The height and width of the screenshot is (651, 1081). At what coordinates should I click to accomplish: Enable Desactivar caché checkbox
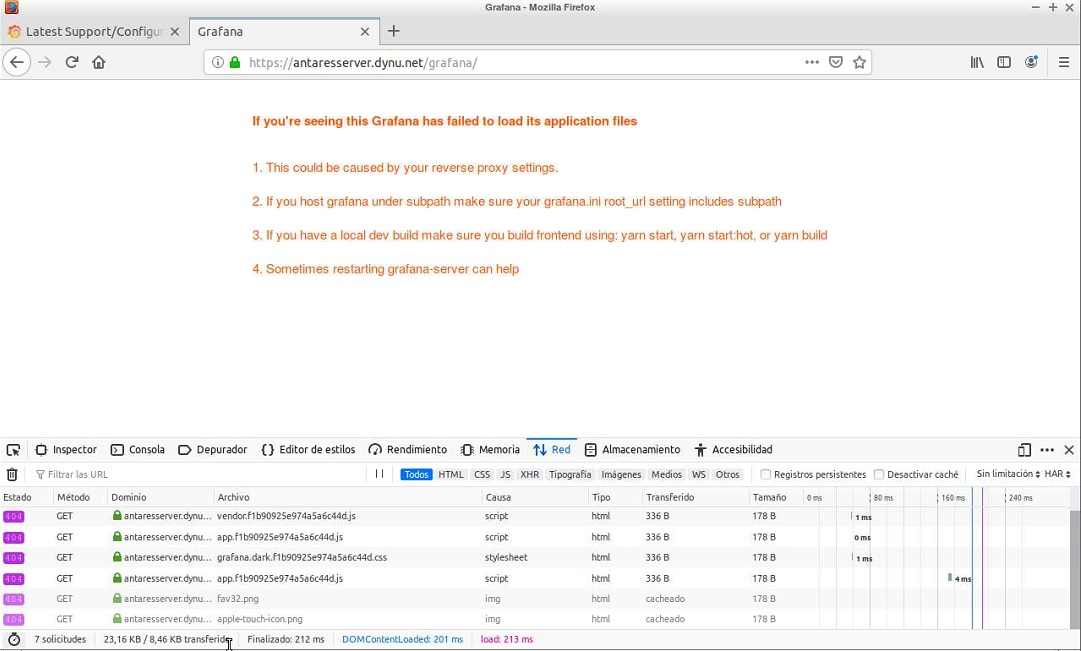click(x=878, y=474)
